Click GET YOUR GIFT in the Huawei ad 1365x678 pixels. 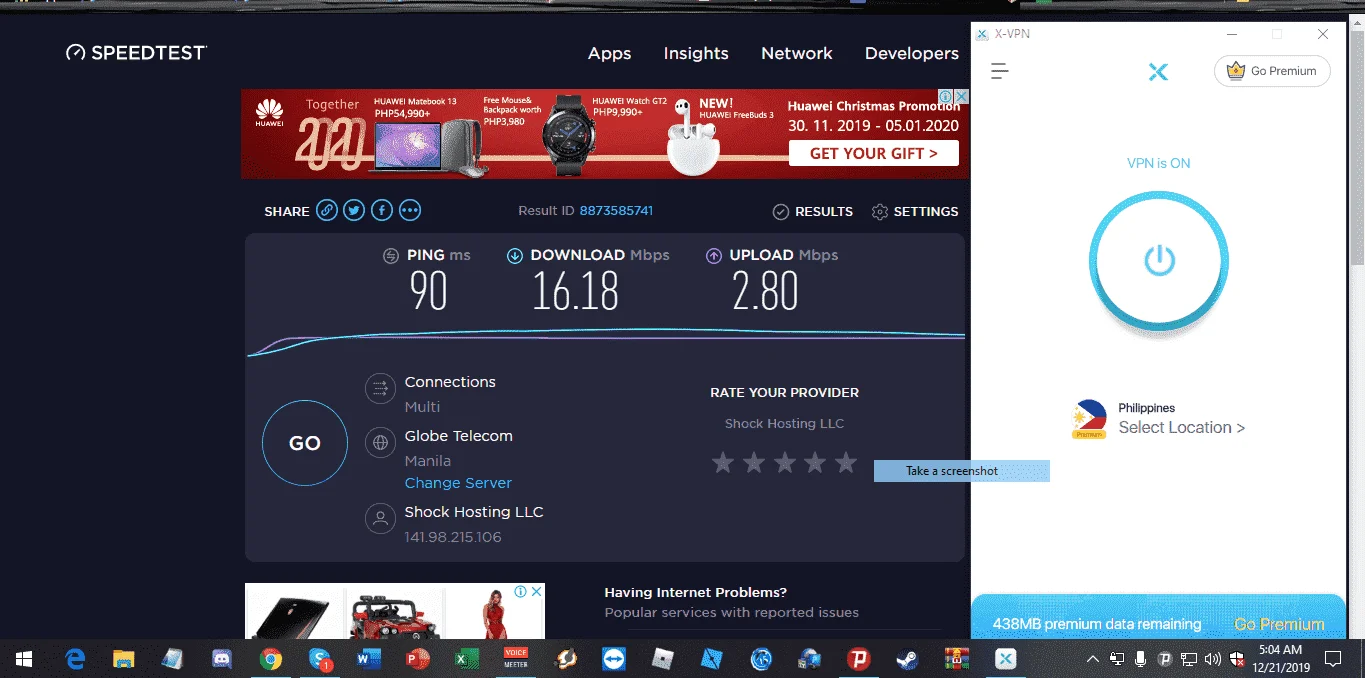(874, 153)
